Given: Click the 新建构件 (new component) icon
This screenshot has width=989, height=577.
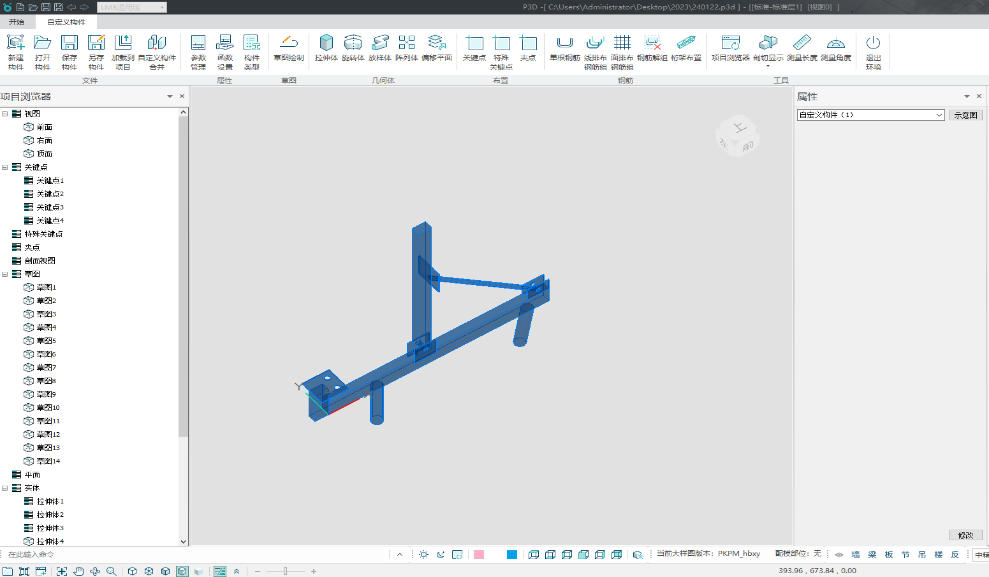Looking at the screenshot, I should coord(15,50).
